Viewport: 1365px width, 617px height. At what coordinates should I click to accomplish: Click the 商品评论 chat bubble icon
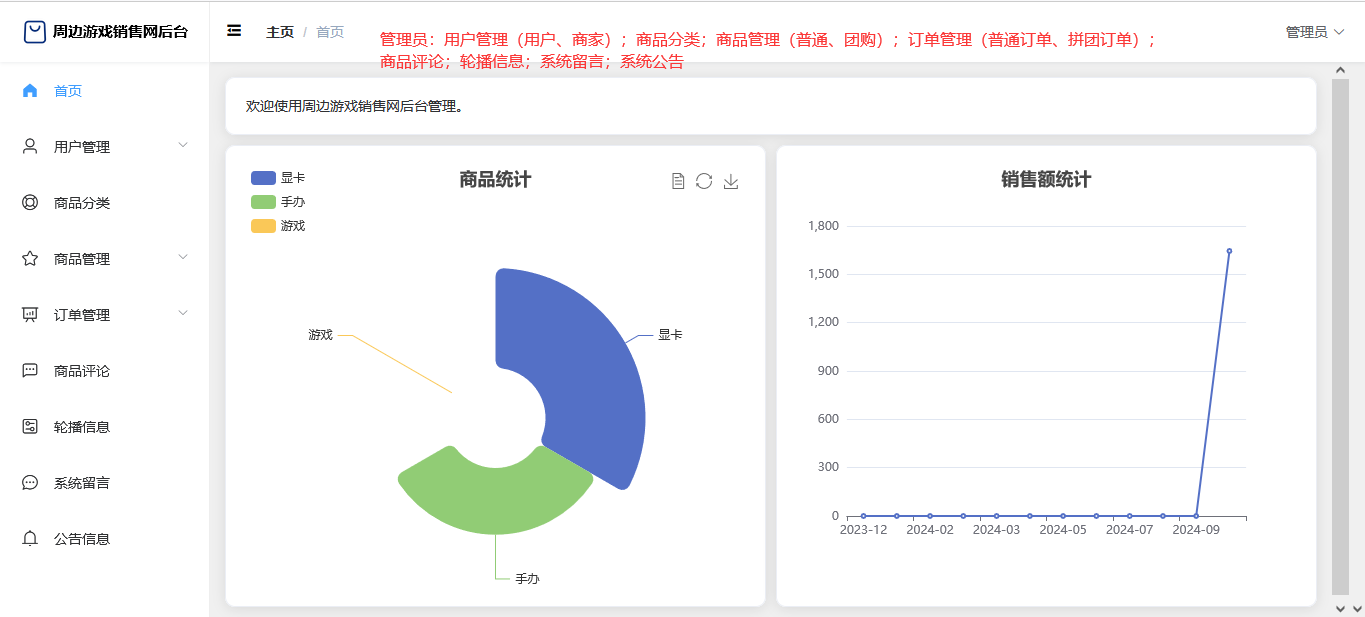pyautogui.click(x=30, y=371)
